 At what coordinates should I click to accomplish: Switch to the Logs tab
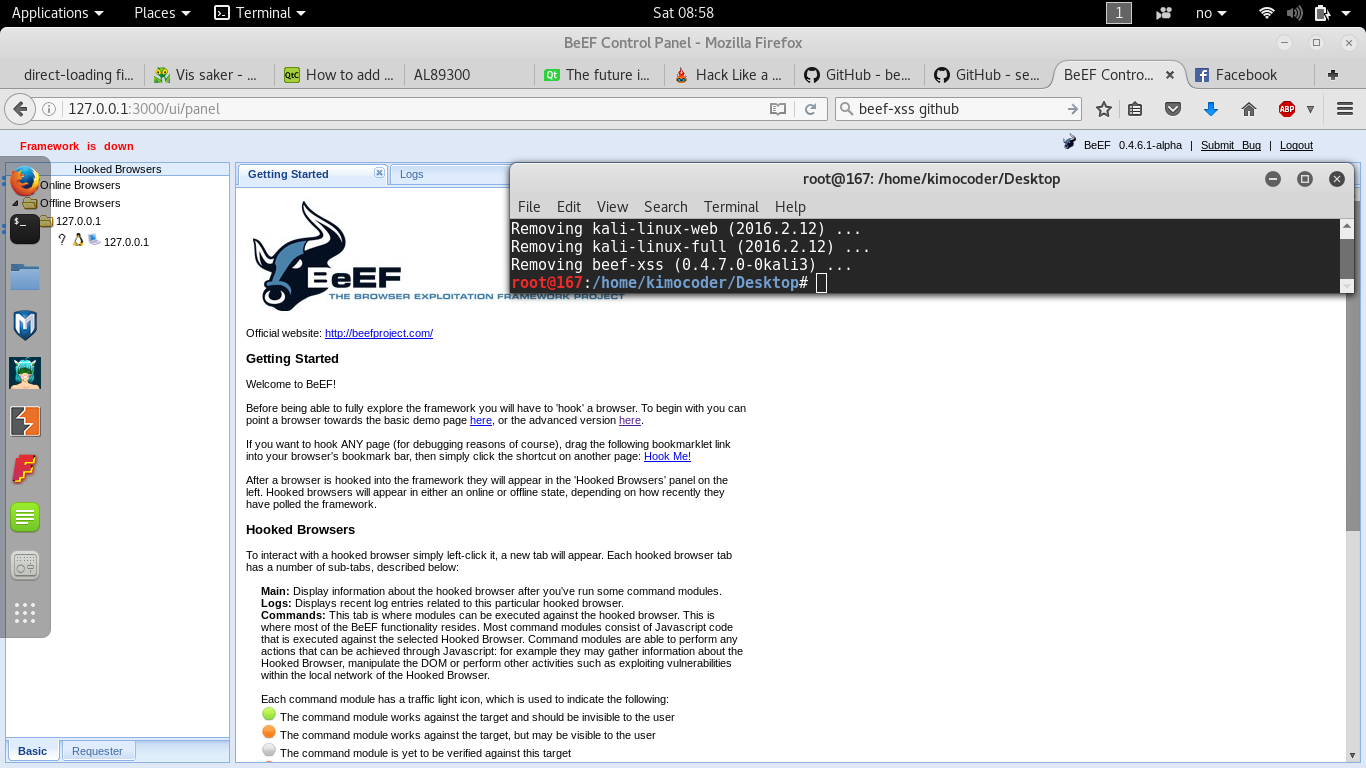point(411,174)
